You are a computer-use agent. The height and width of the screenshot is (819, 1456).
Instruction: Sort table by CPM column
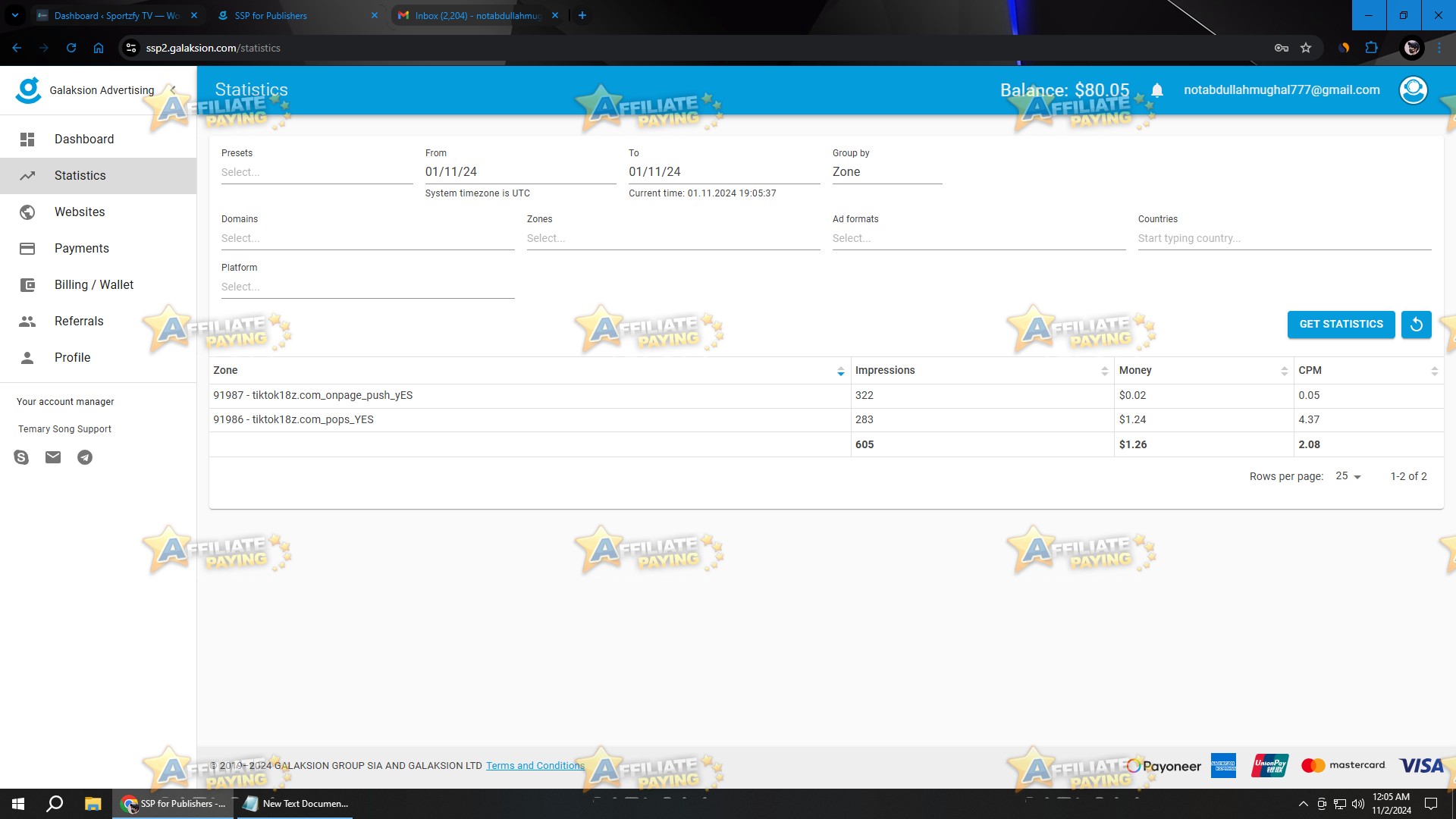coord(1369,370)
